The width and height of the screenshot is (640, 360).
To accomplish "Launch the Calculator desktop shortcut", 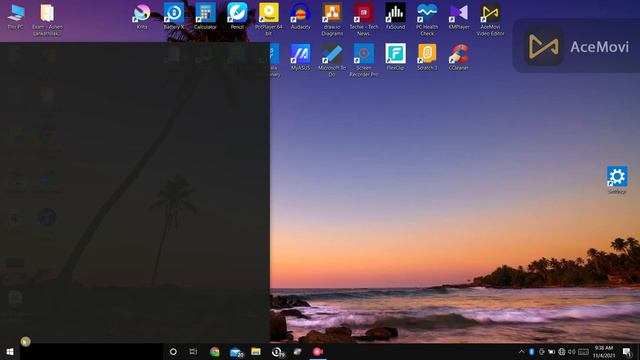I will [205, 16].
